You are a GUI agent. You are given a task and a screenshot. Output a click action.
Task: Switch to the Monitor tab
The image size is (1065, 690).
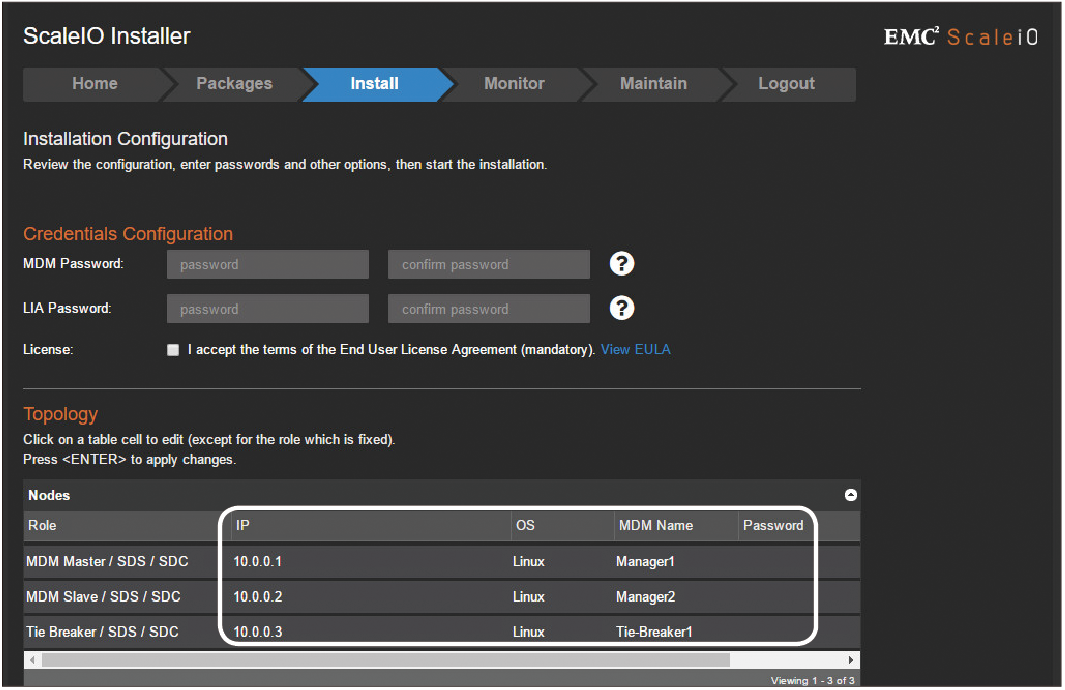514,84
